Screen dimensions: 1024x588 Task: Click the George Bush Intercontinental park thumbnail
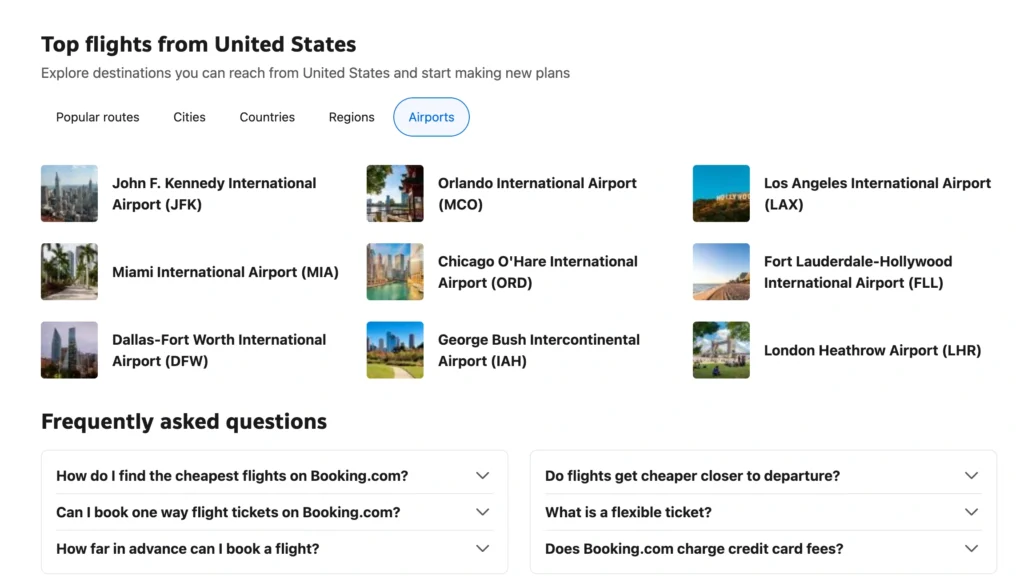tap(395, 350)
